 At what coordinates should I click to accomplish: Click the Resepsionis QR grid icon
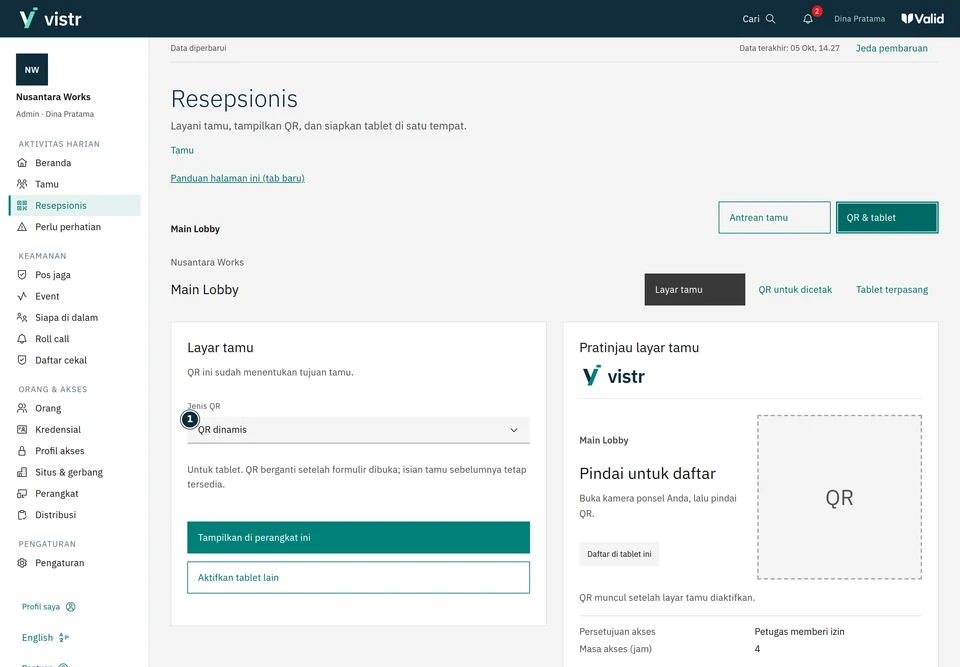(22, 206)
